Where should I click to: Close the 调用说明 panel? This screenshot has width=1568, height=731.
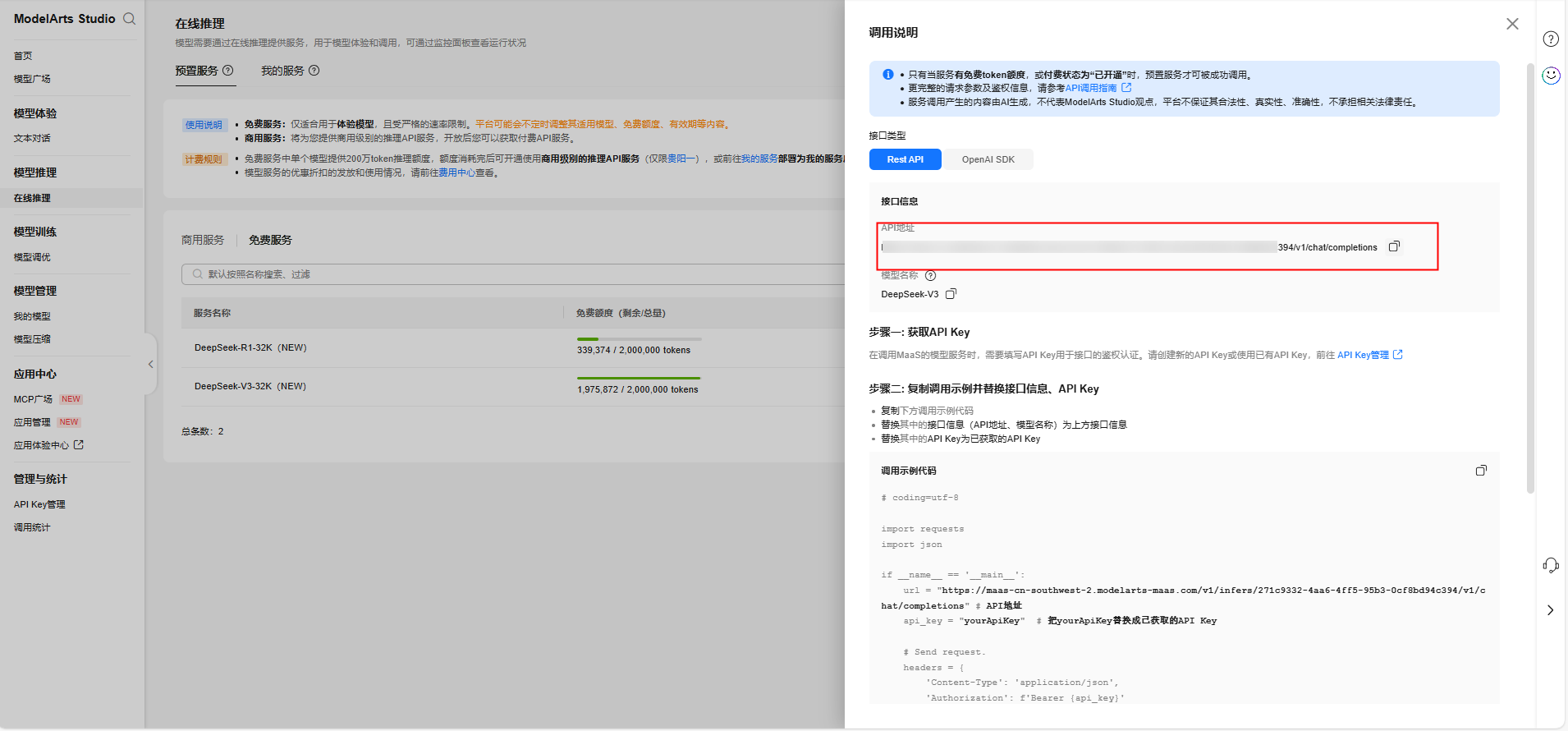click(1512, 24)
